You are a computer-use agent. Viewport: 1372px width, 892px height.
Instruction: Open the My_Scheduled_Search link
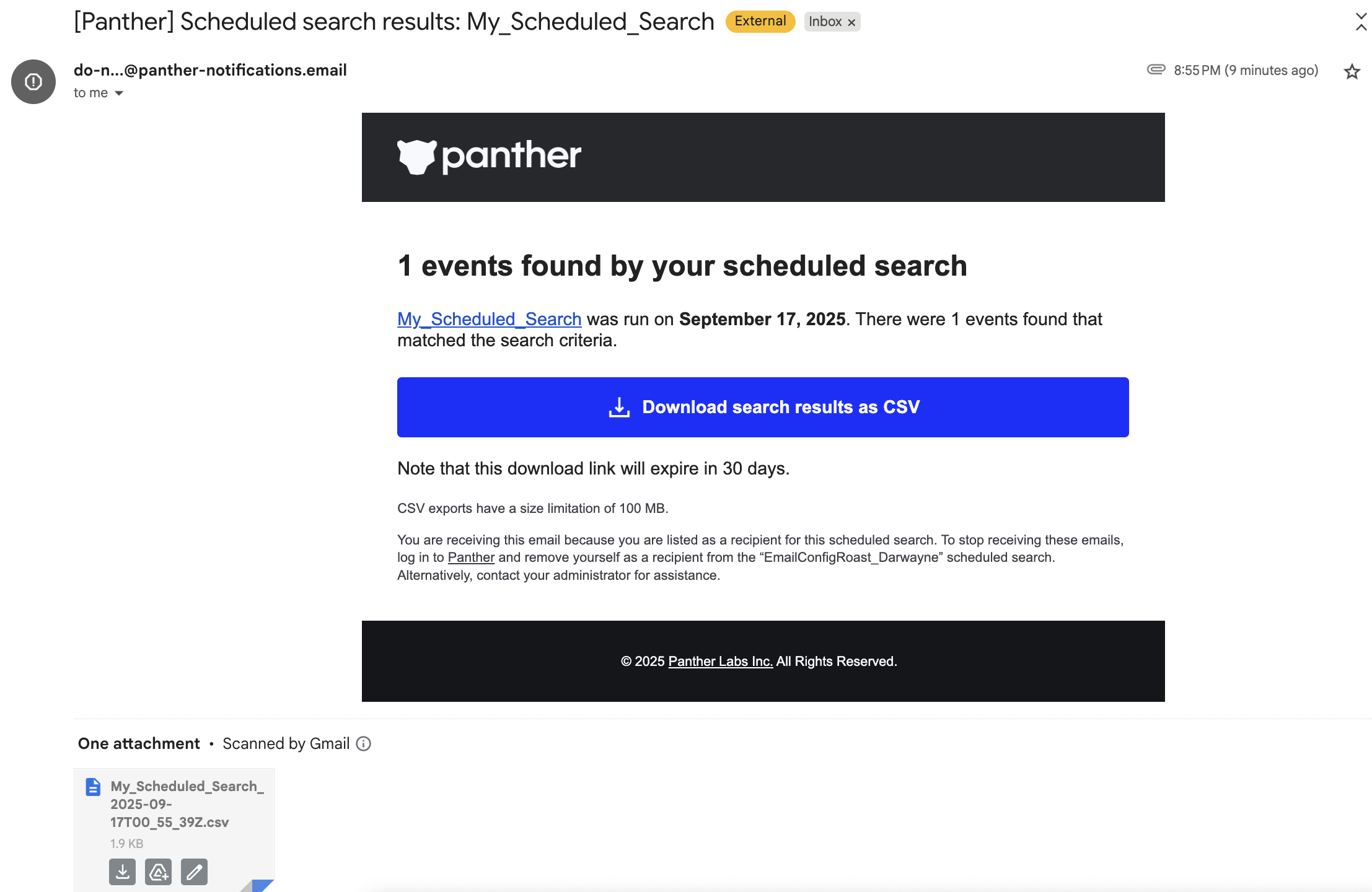coord(489,319)
